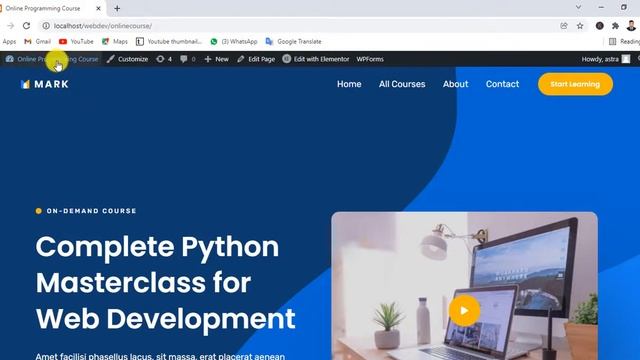Open the Gmail bookmark

point(37,42)
